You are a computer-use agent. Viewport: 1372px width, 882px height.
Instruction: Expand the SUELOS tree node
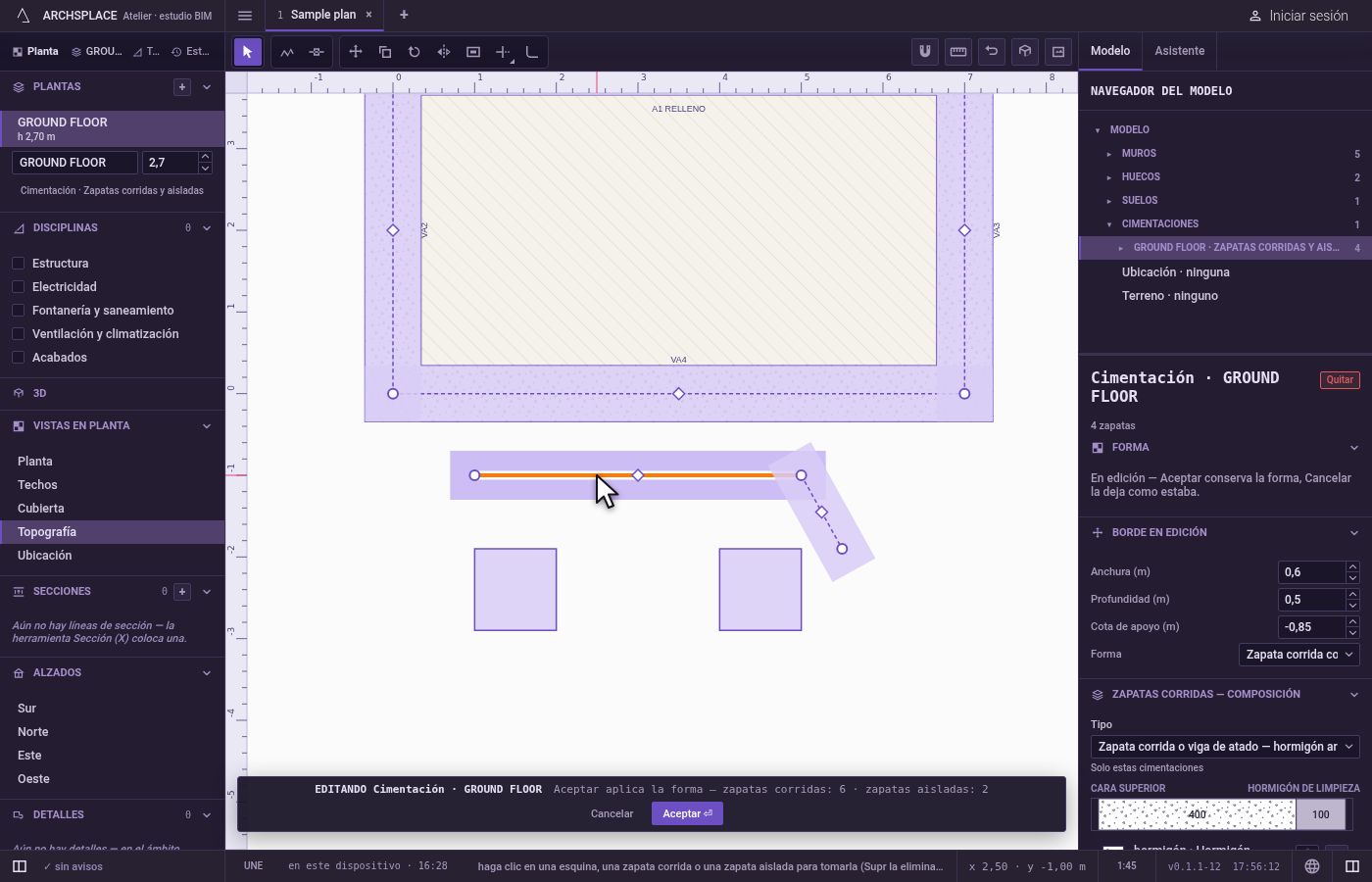(x=1109, y=201)
